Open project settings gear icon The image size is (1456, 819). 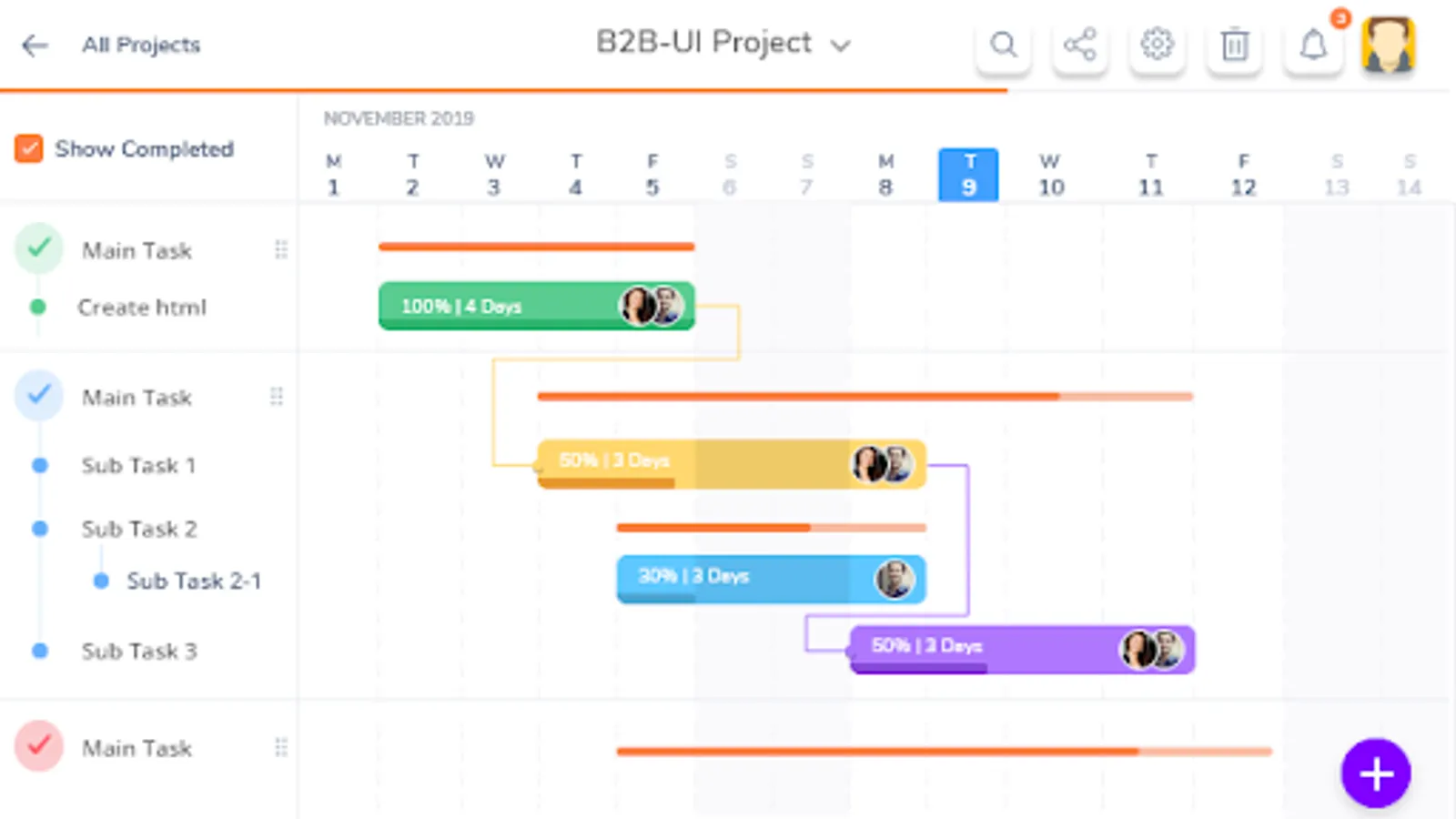[1157, 45]
